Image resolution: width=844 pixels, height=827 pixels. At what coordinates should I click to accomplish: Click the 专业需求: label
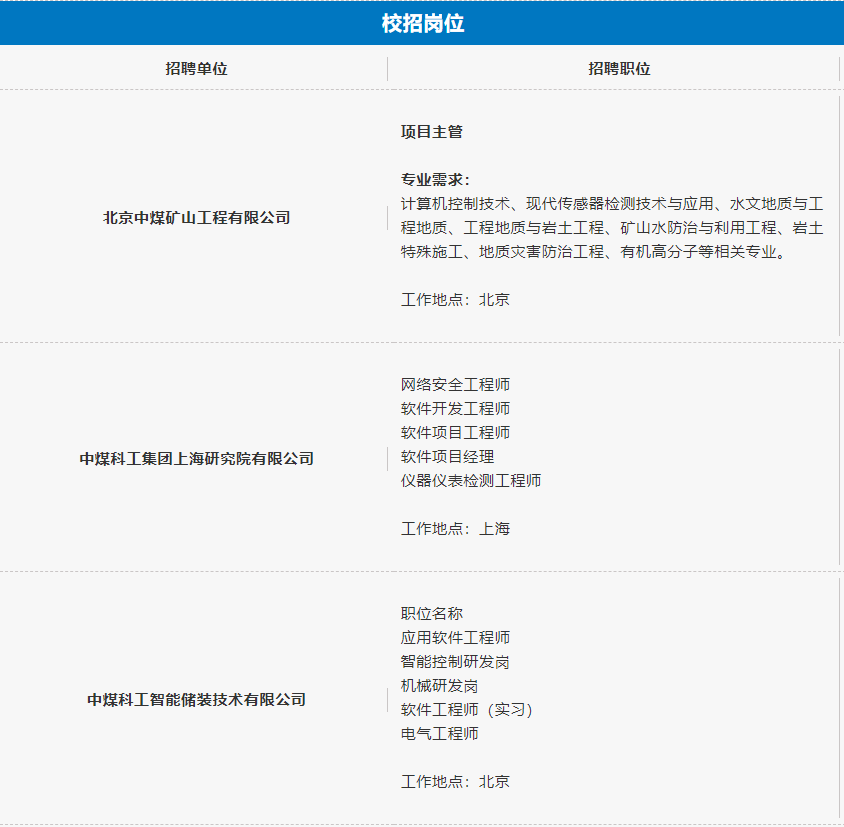pyautogui.click(x=435, y=179)
